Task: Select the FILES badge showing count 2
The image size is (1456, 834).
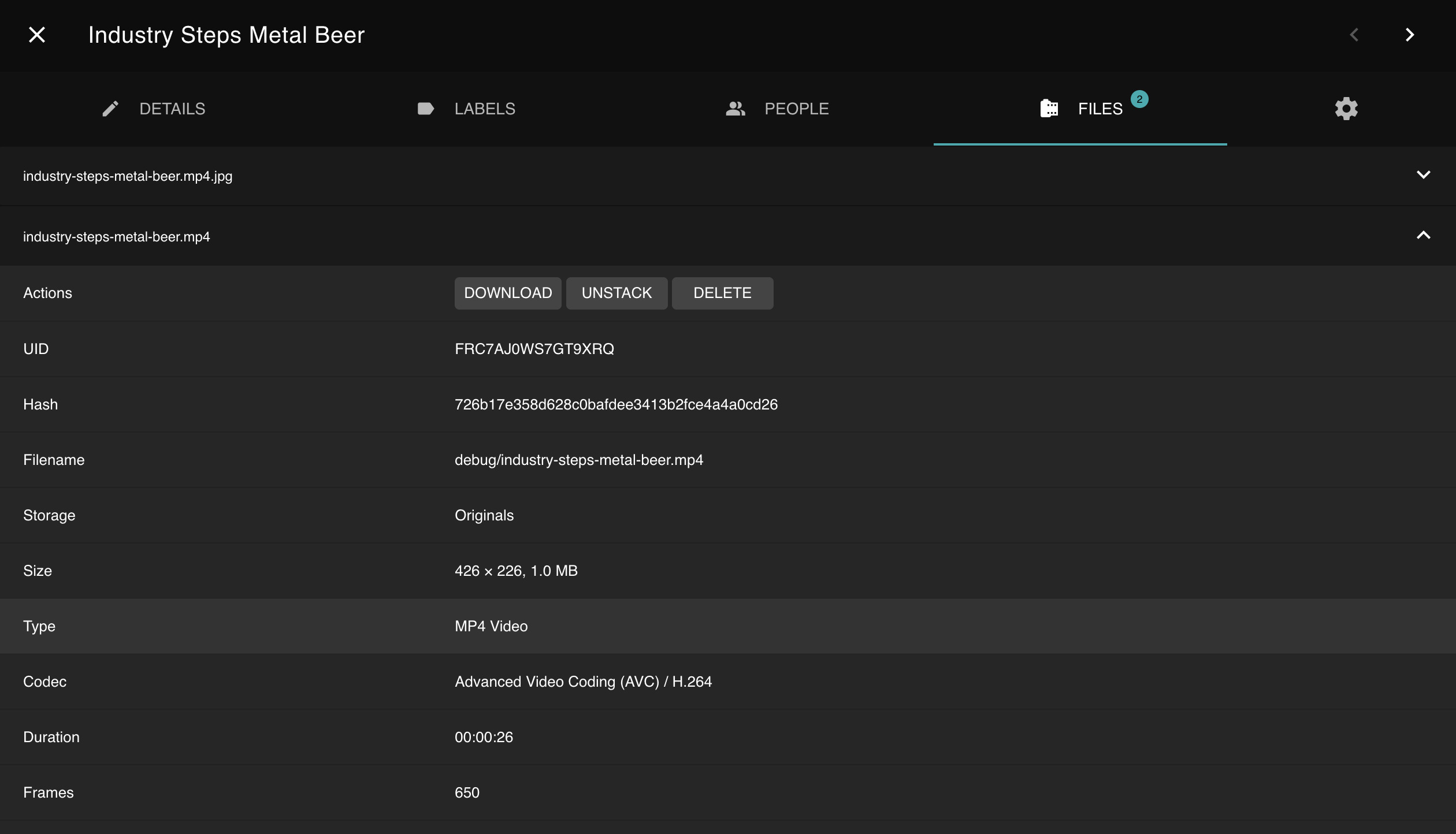Action: point(1139,99)
